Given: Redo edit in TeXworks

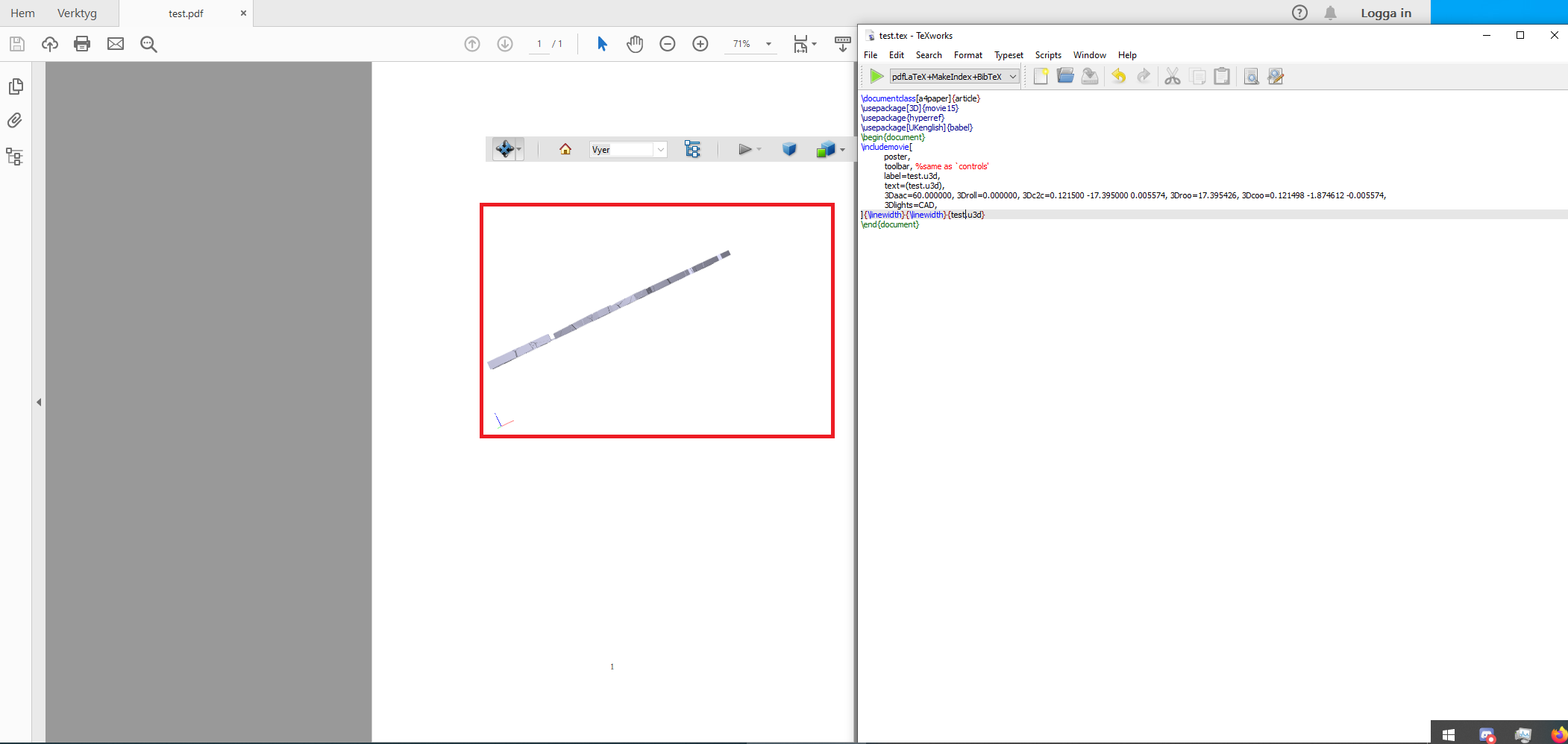Looking at the screenshot, I should pos(1144,76).
